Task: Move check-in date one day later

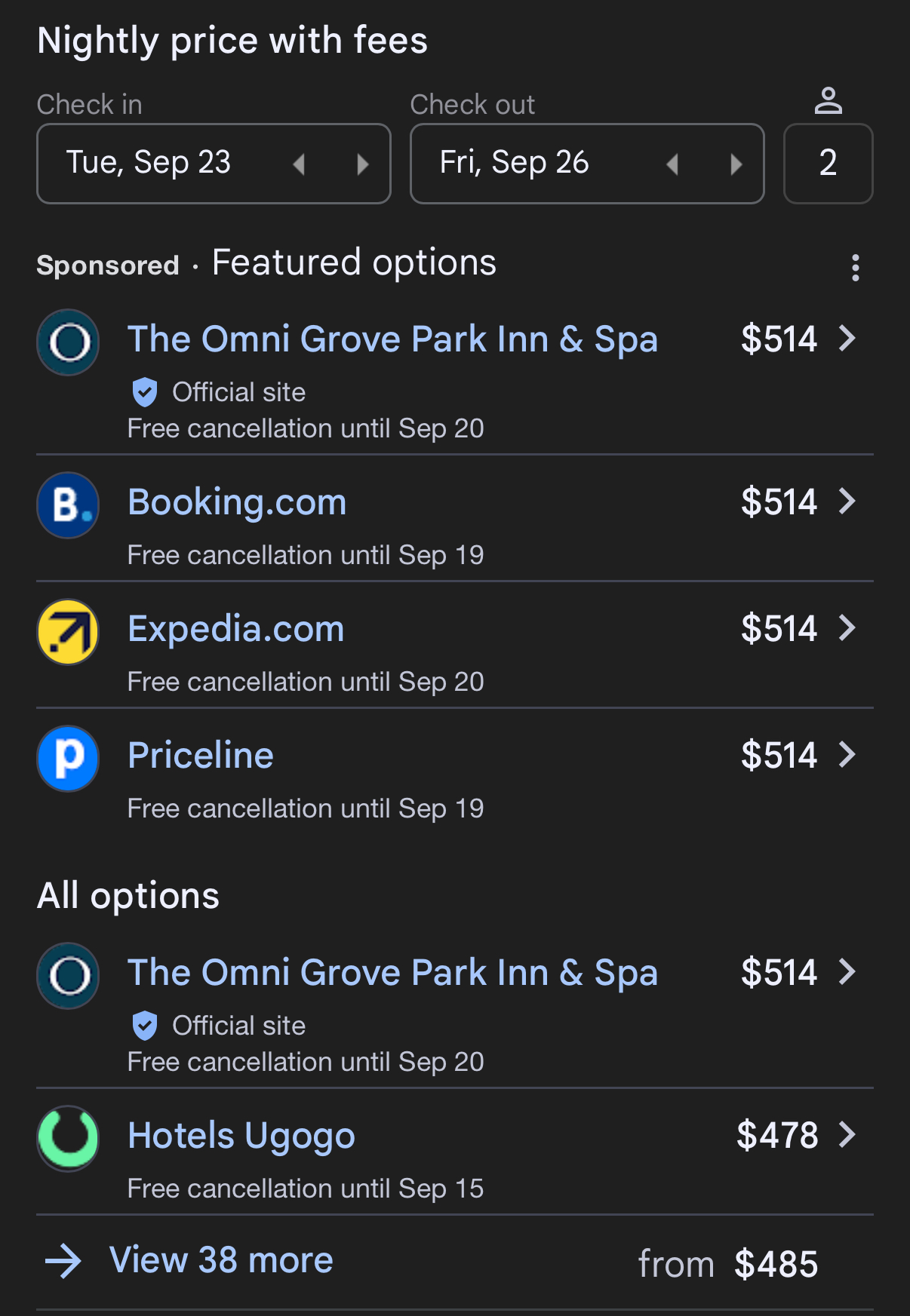Action: [x=363, y=164]
